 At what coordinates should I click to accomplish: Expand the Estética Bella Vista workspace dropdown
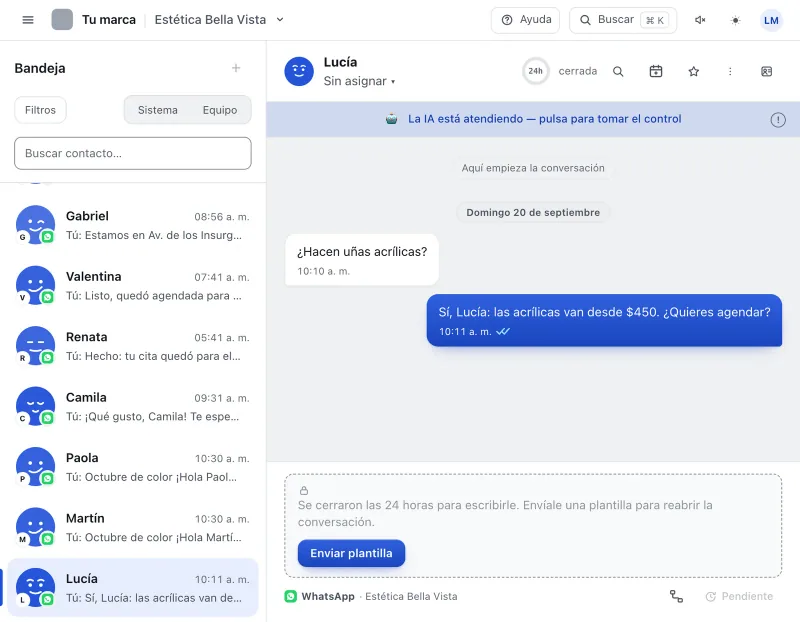[x=219, y=20]
